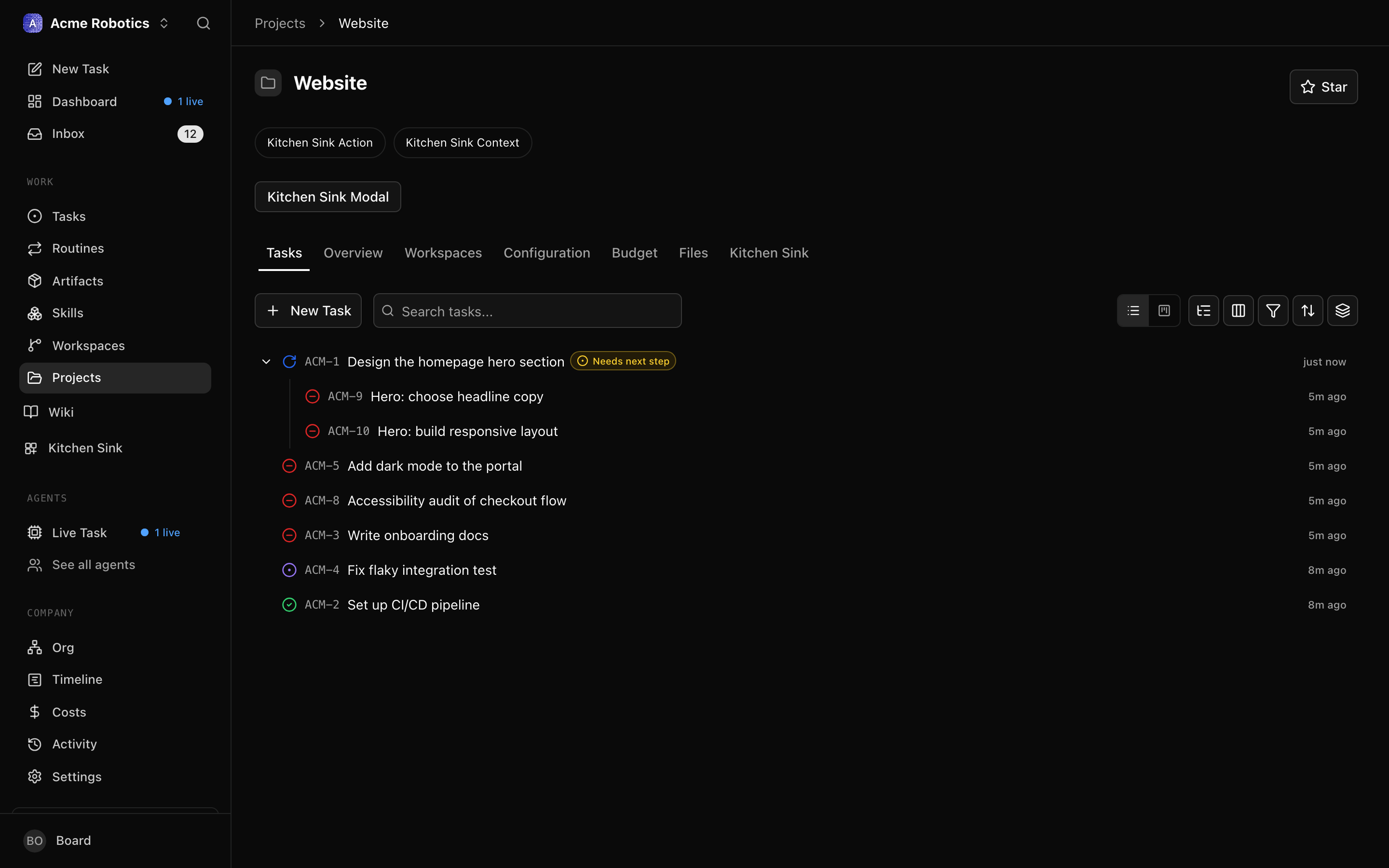Select the Tasks tab
Image resolution: width=1389 pixels, height=868 pixels.
[x=284, y=253]
